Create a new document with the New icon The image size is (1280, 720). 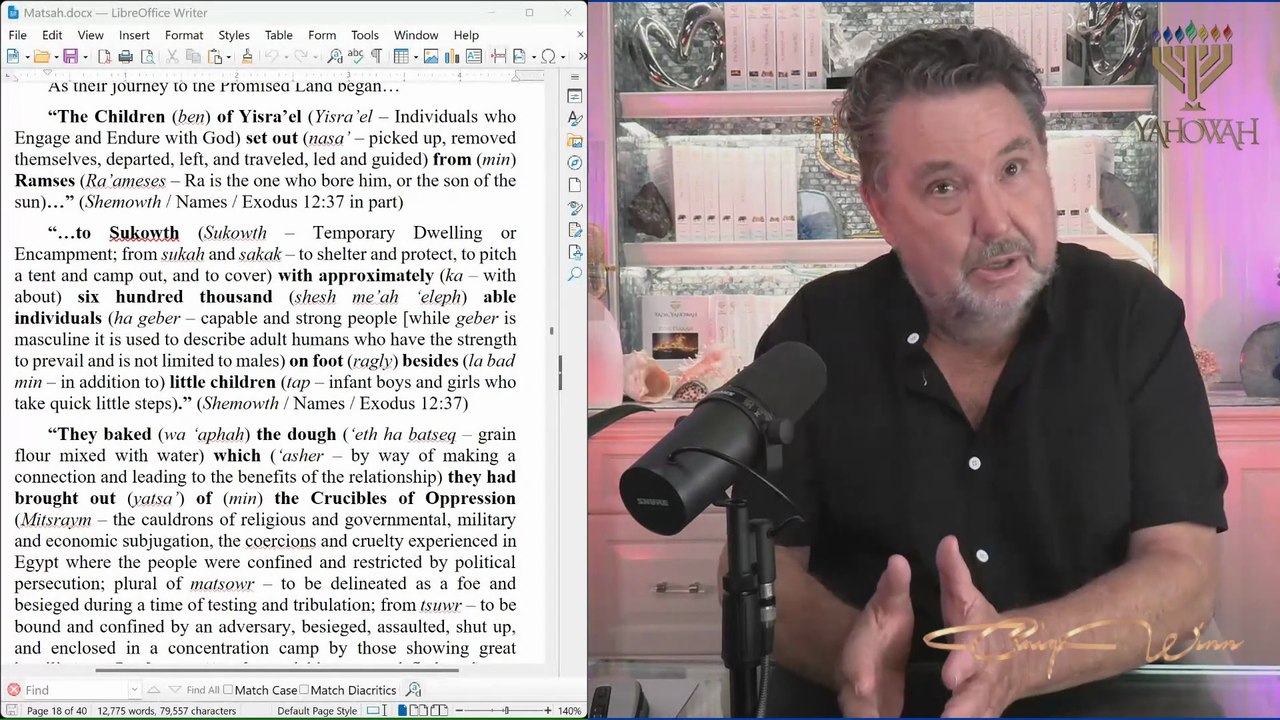(12, 57)
